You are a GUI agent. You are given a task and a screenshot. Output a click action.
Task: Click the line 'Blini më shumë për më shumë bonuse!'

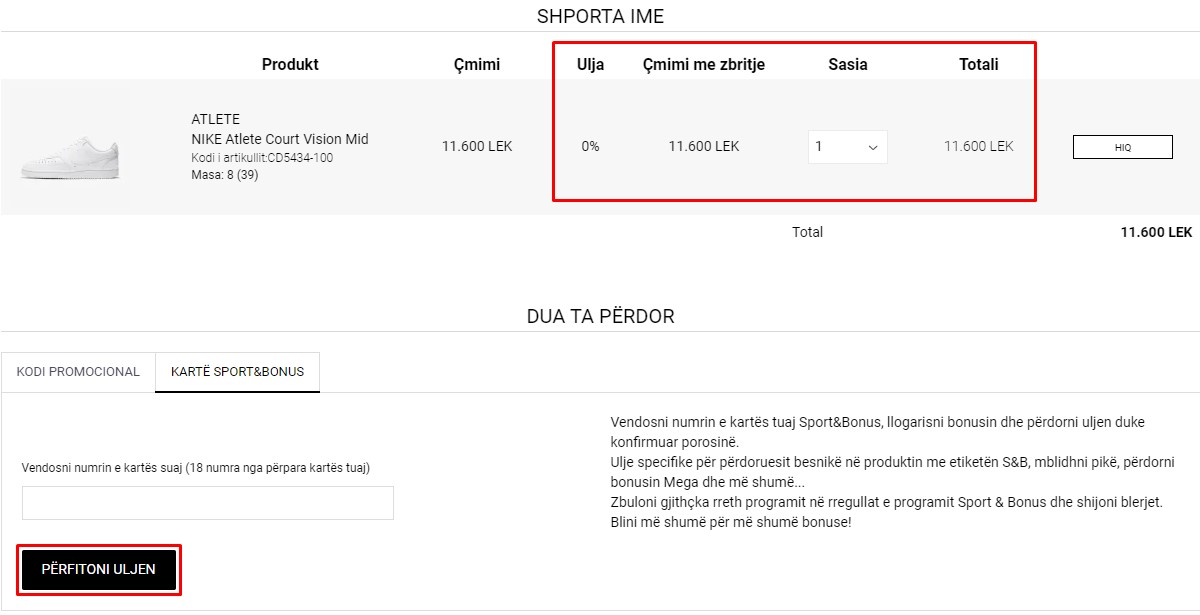coord(731,522)
